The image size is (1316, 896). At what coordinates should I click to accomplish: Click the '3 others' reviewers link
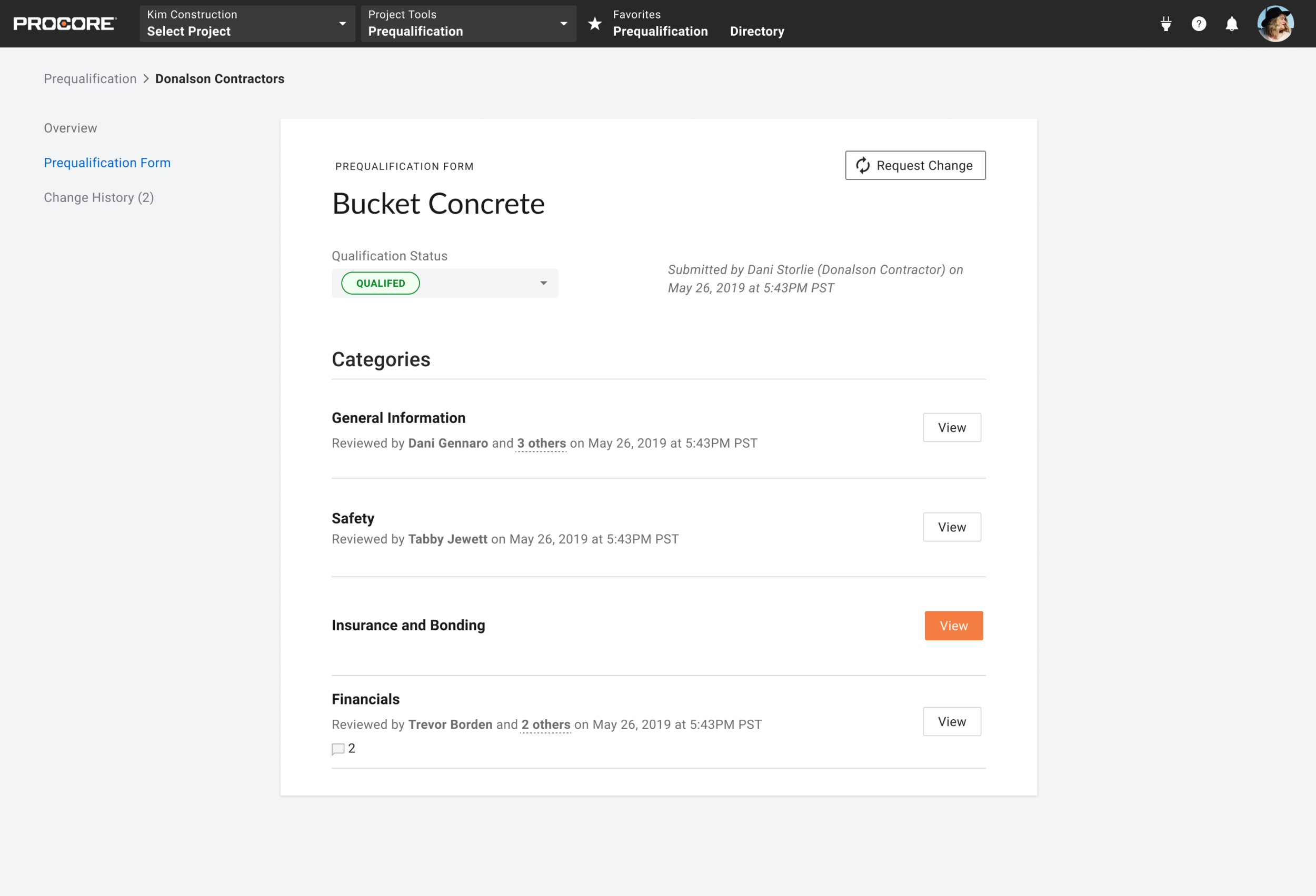pos(541,443)
